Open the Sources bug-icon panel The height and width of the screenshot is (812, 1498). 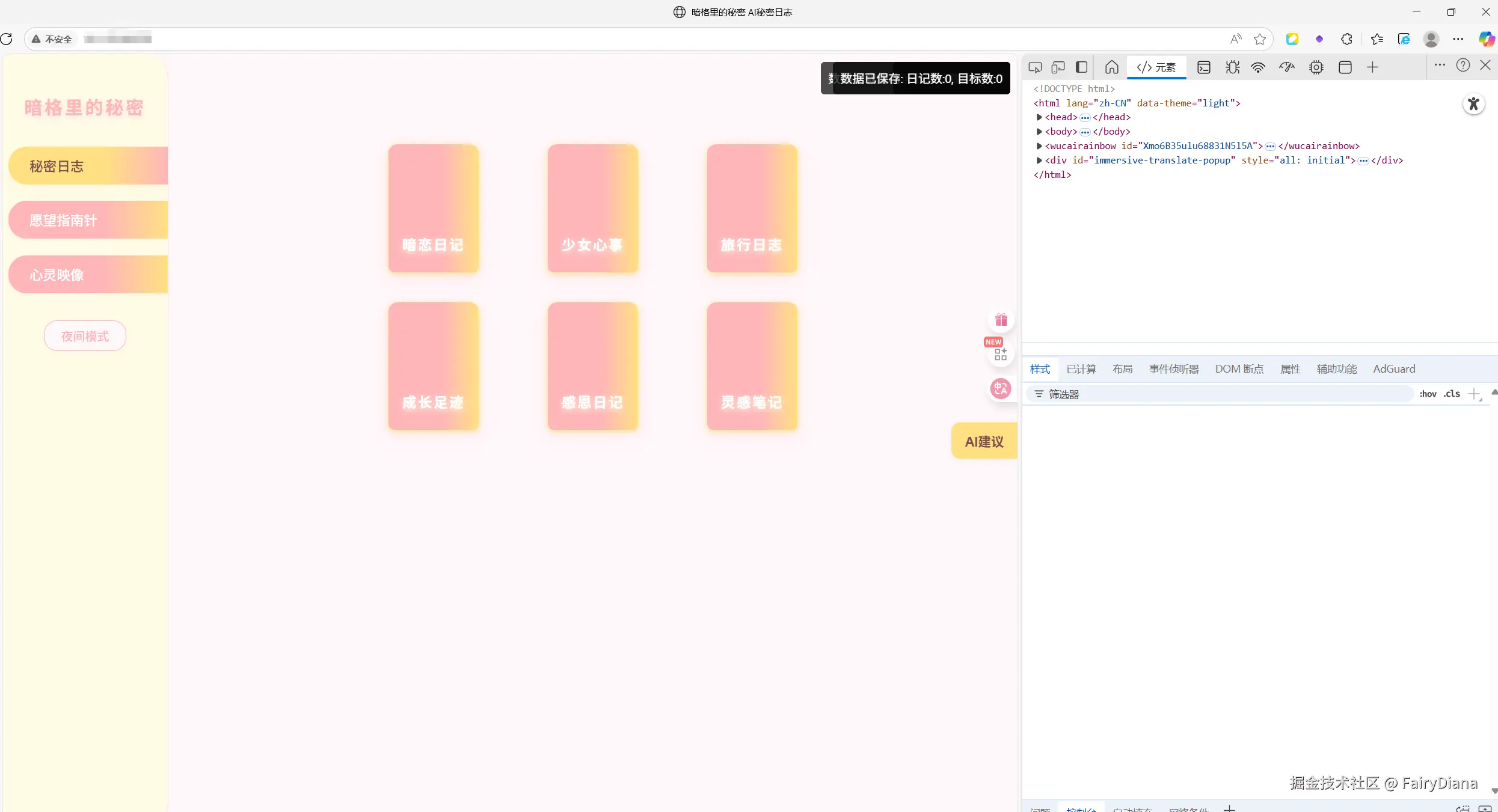tap(1232, 67)
